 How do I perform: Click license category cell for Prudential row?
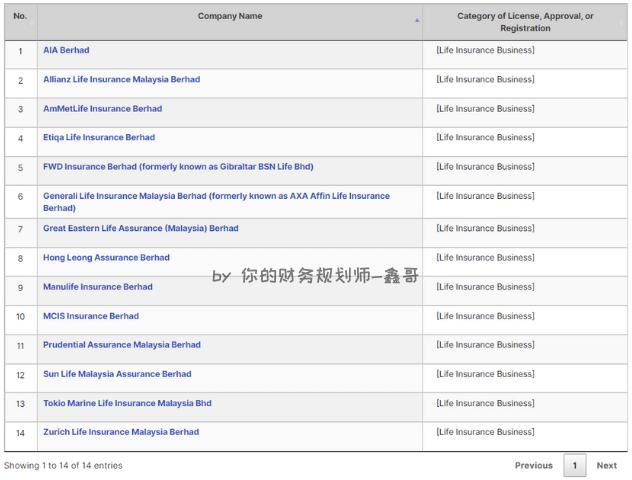point(525,349)
